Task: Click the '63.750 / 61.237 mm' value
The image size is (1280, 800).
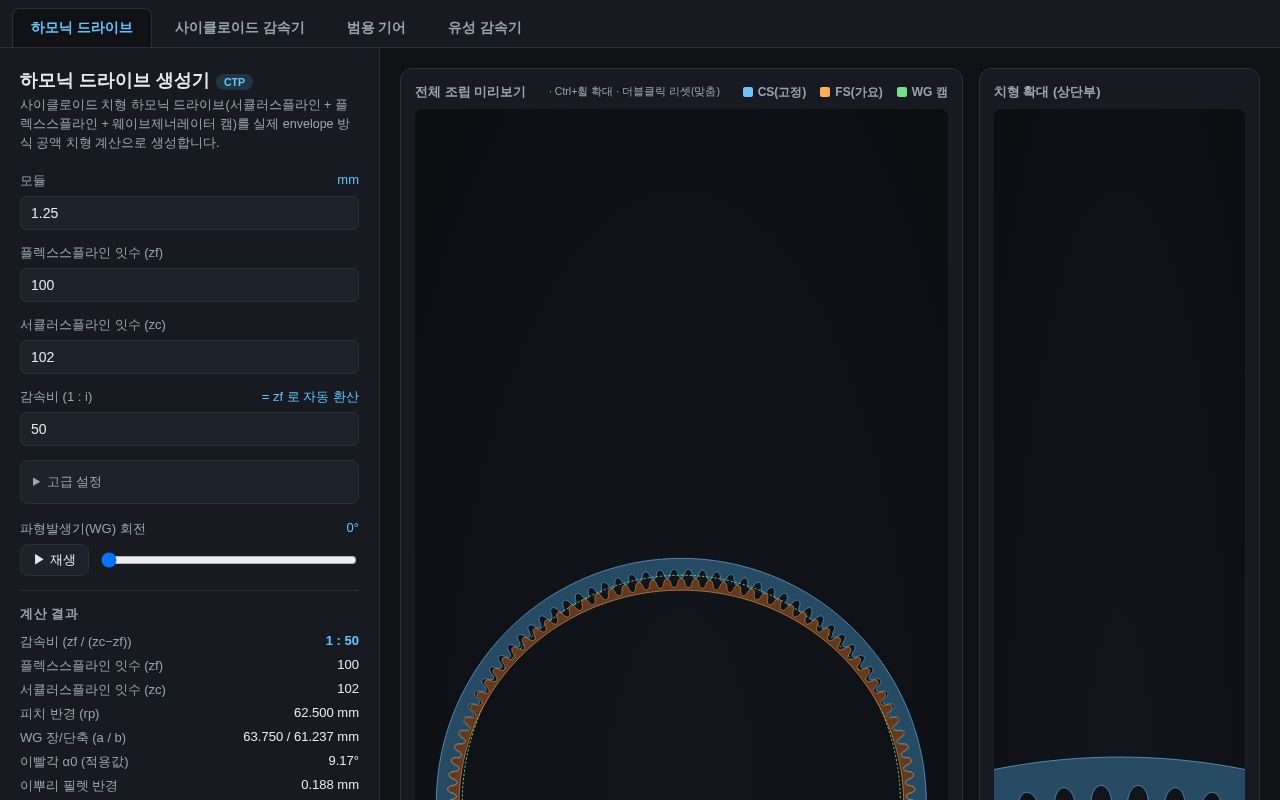Action: [301, 737]
